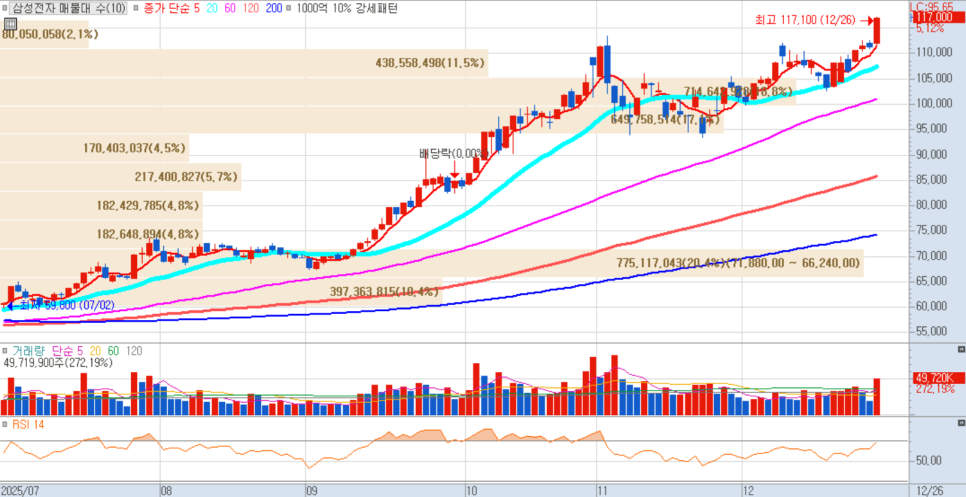Click the 5.12% change label on price axis
Viewport: 966px width, 497px height.
click(x=930, y=29)
